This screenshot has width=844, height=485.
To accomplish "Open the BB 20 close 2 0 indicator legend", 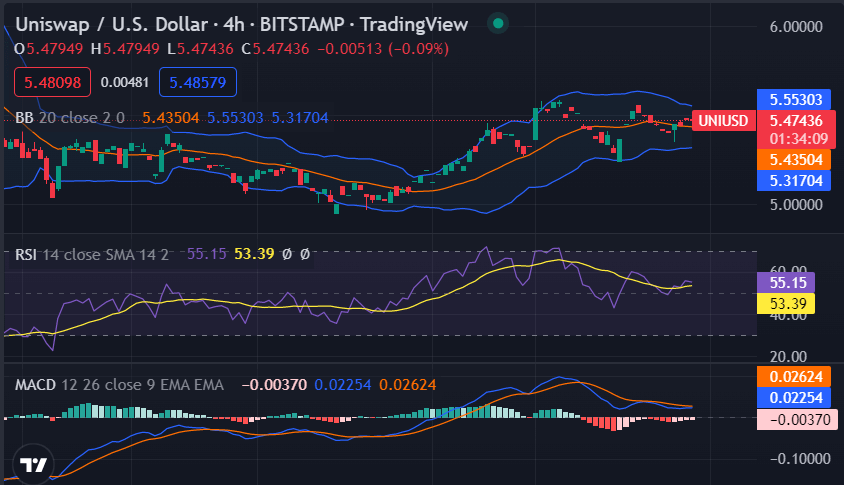I will click(x=70, y=117).
